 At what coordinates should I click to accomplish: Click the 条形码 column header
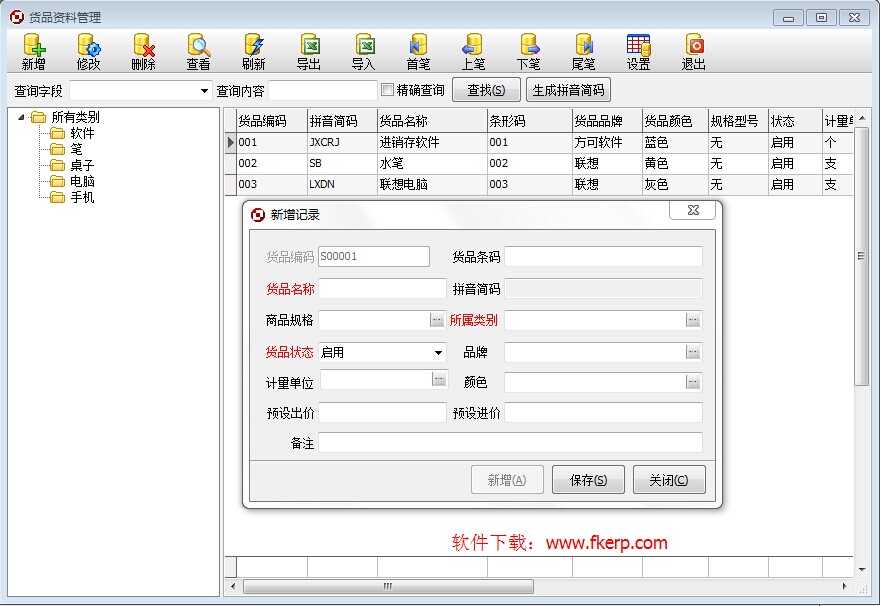[x=530, y=121]
